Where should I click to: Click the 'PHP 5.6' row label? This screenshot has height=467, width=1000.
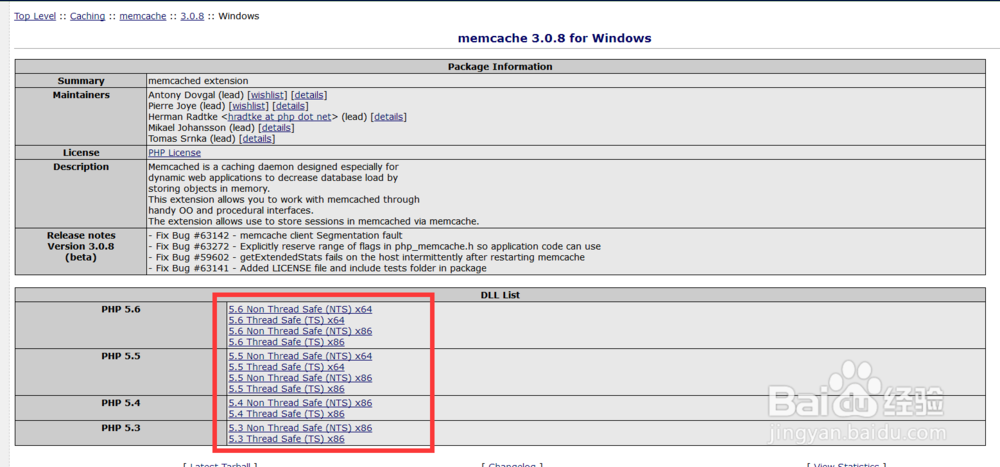[x=121, y=309]
